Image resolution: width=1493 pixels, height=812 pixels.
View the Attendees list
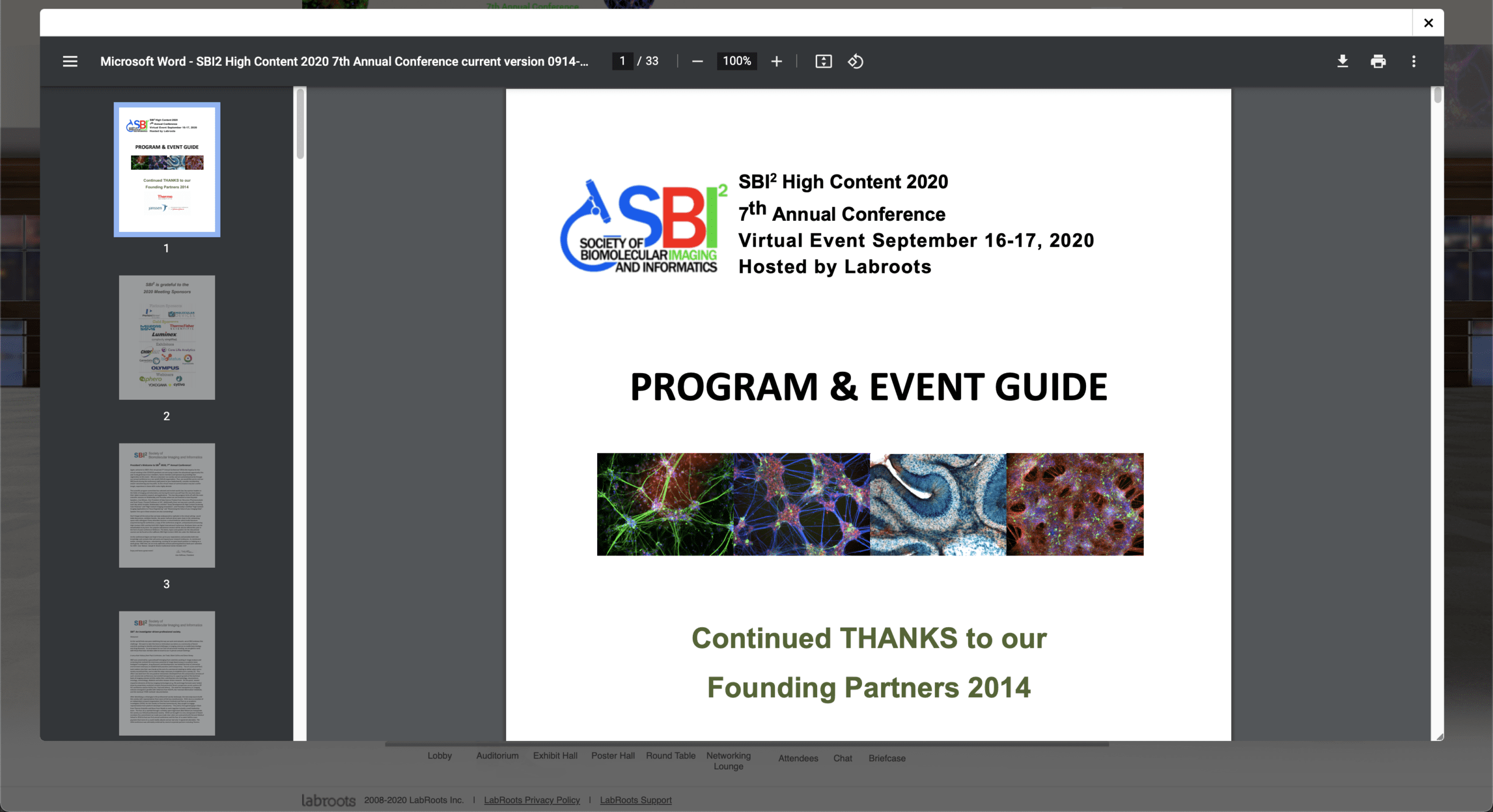(798, 758)
